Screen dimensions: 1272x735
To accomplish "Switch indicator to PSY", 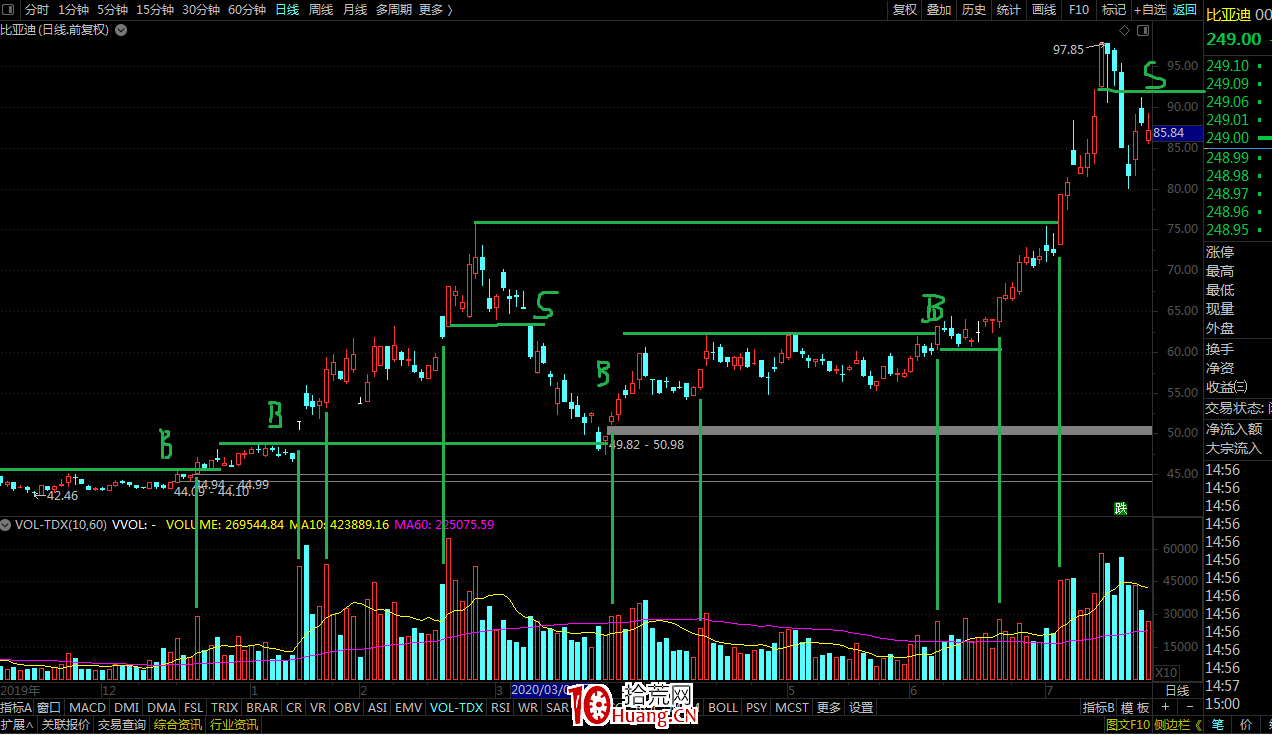I will click(x=757, y=707).
